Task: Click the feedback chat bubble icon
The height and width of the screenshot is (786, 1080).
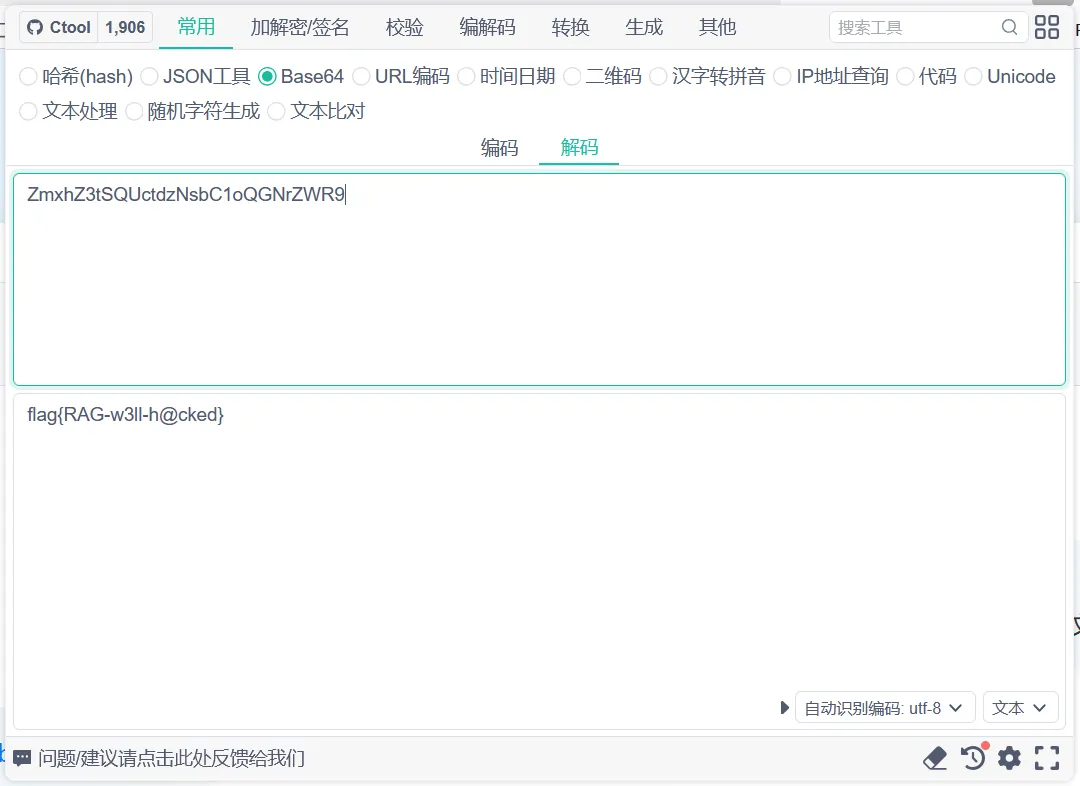Action: [22, 758]
